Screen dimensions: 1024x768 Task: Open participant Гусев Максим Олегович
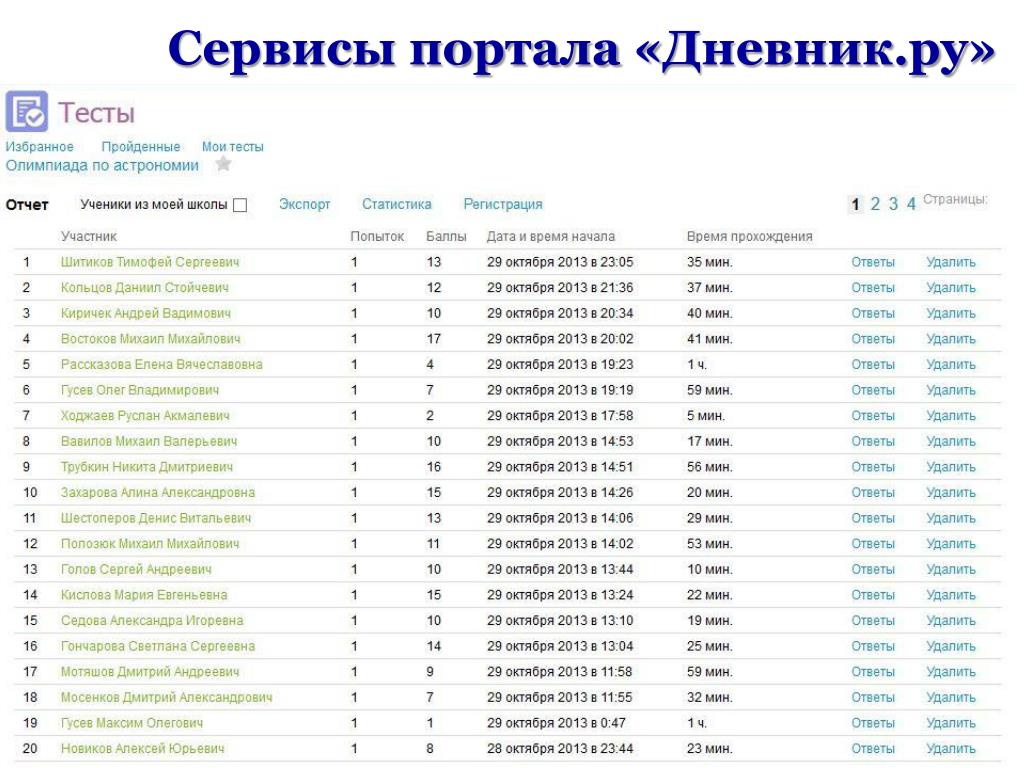(x=132, y=723)
